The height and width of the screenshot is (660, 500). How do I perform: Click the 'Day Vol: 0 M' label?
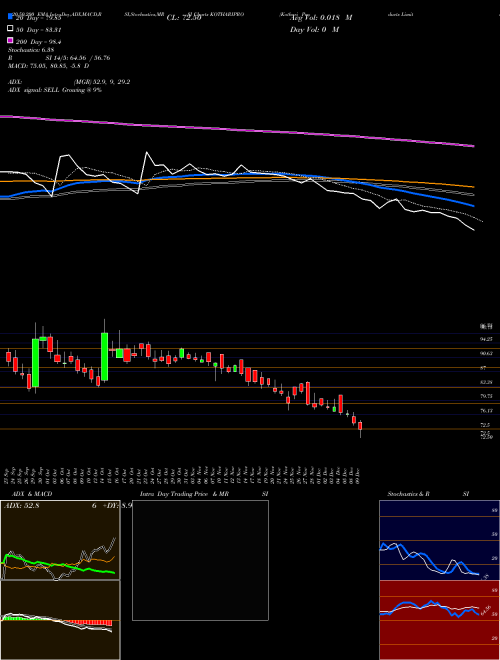tap(314, 29)
